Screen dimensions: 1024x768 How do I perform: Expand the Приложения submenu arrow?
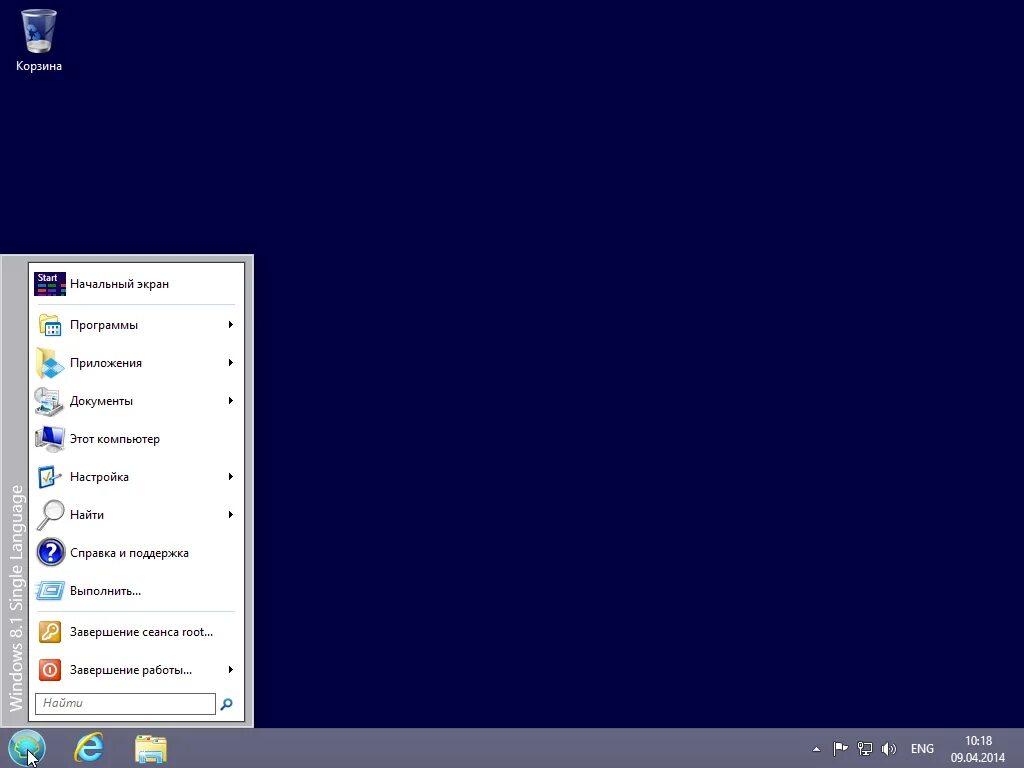coord(231,362)
